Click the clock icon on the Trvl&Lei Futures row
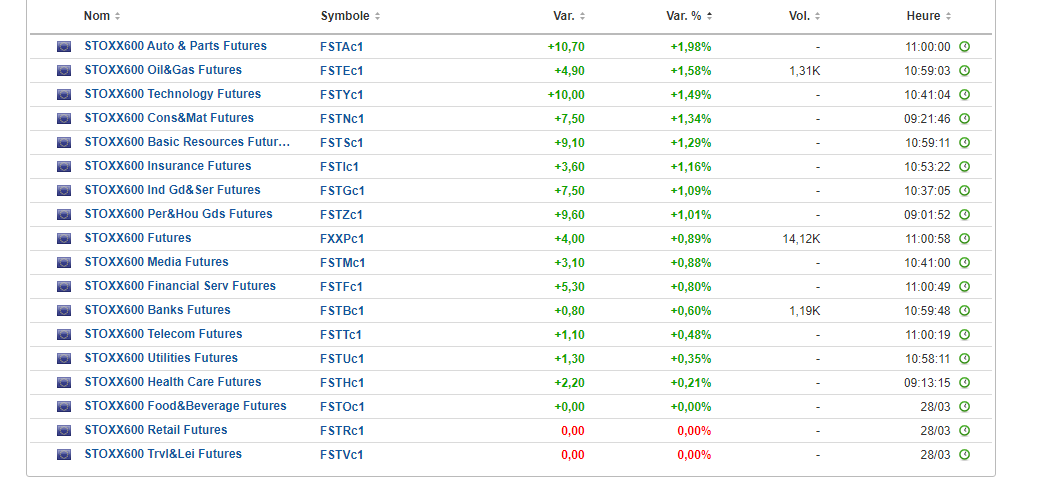 (x=964, y=454)
